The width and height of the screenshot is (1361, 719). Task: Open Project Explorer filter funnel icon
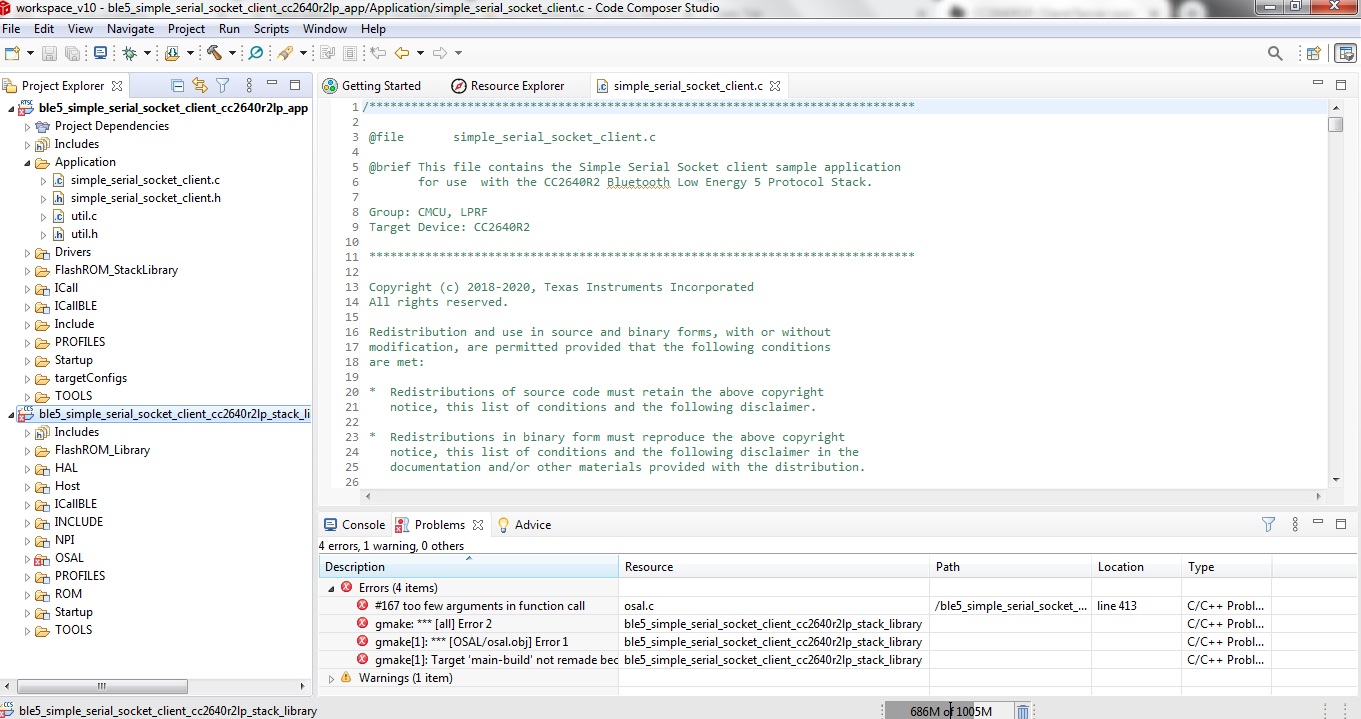click(223, 86)
